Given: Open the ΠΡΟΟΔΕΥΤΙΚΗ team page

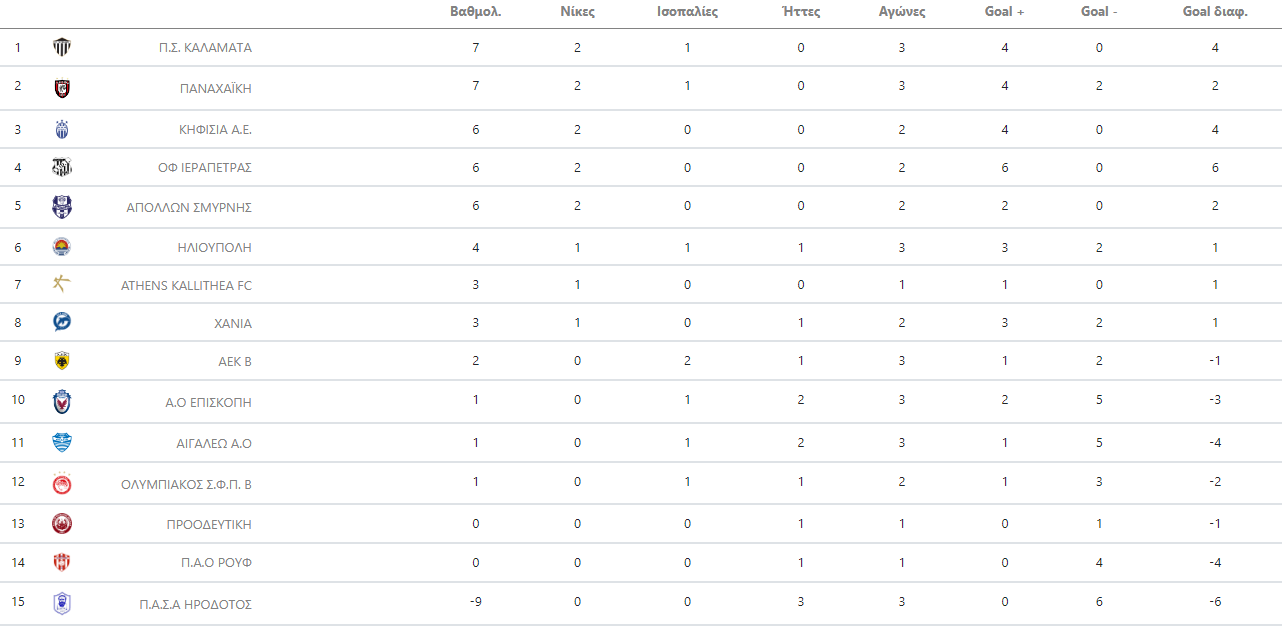Looking at the screenshot, I should 209,524.
